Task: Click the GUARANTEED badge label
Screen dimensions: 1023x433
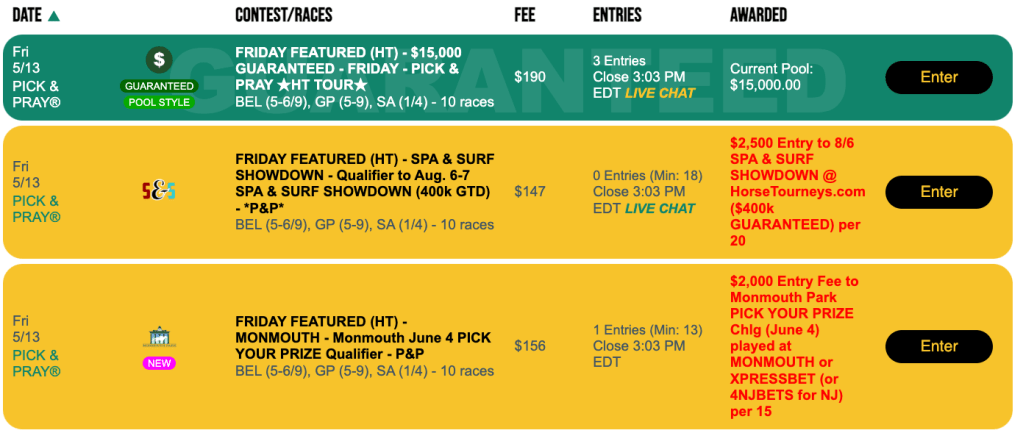Action: 159,86
